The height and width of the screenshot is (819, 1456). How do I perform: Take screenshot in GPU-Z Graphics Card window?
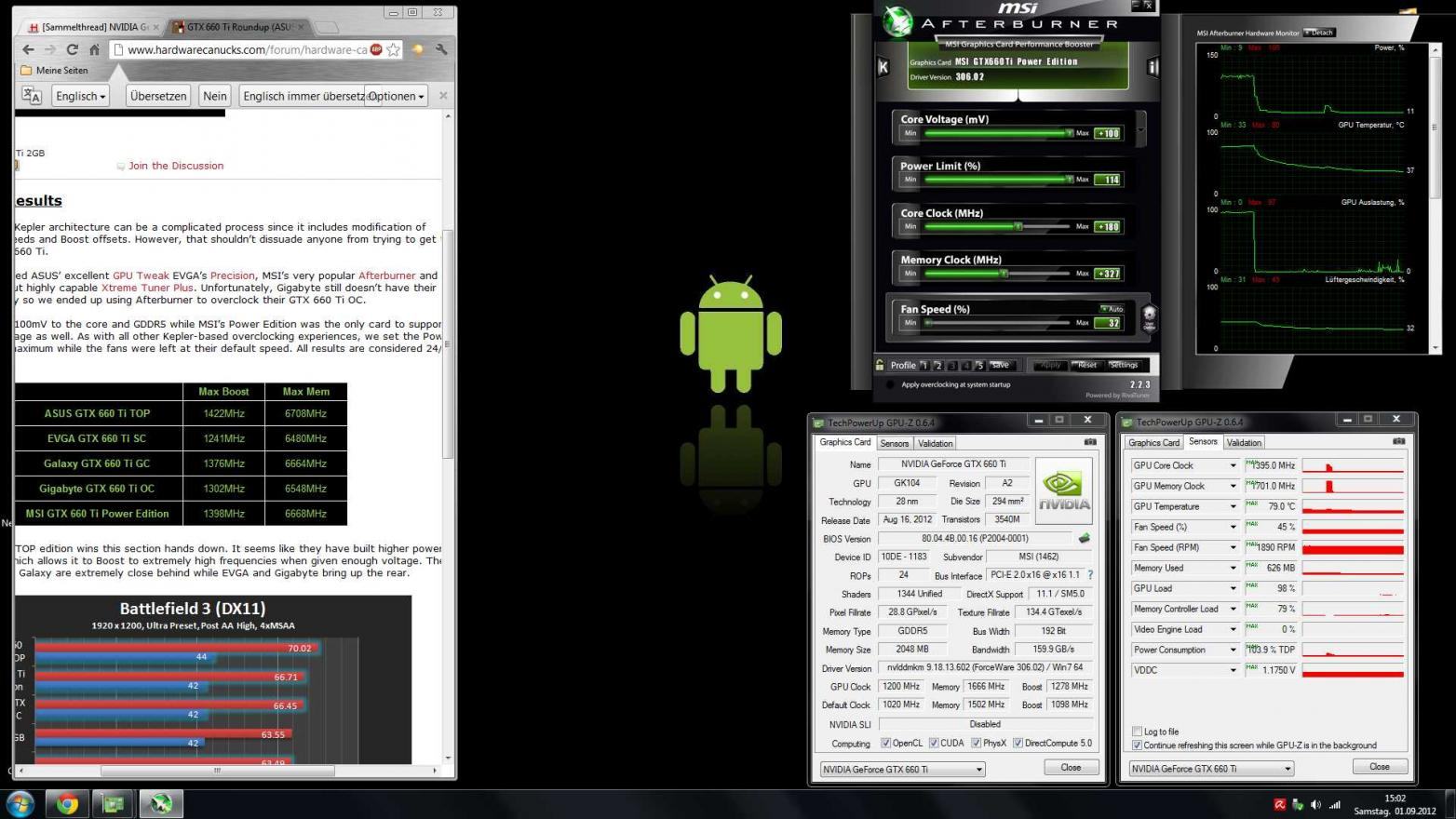[1090, 442]
